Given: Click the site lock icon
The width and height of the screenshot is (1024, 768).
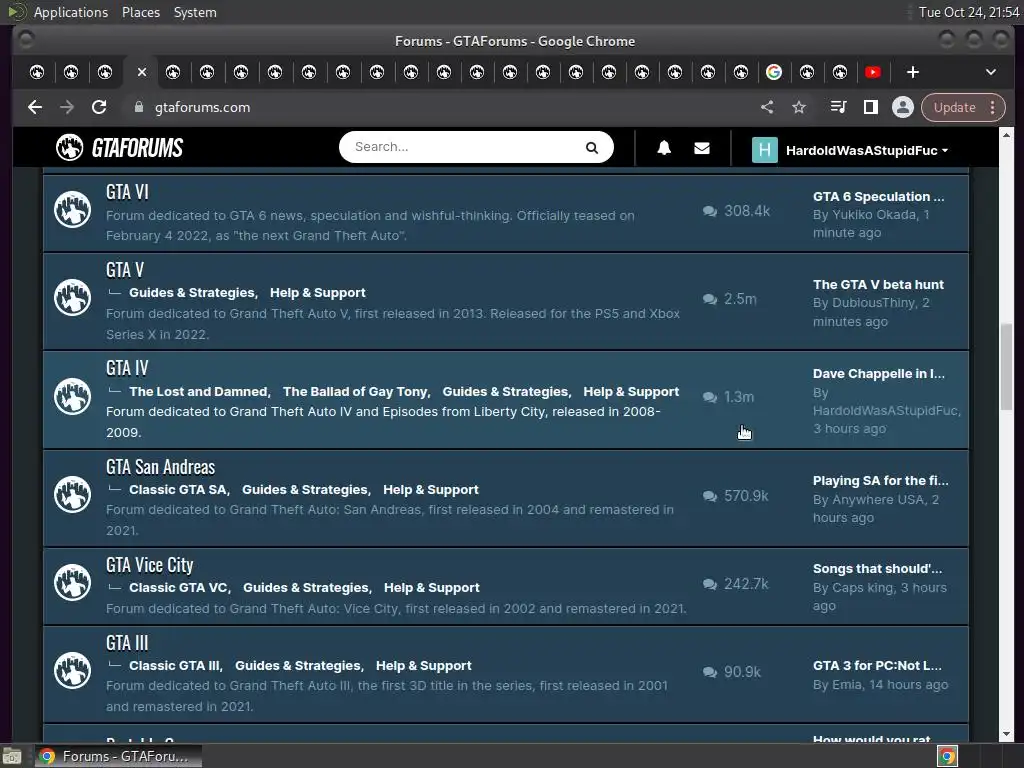Looking at the screenshot, I should point(138,106).
